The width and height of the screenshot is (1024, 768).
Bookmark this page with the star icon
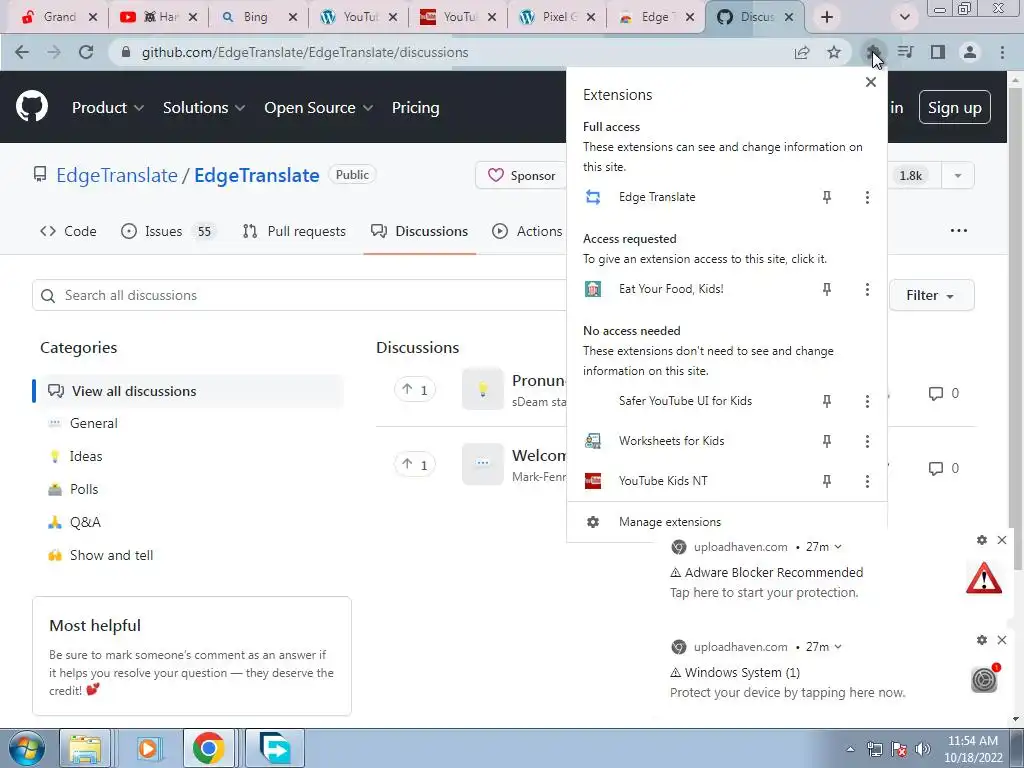(834, 52)
